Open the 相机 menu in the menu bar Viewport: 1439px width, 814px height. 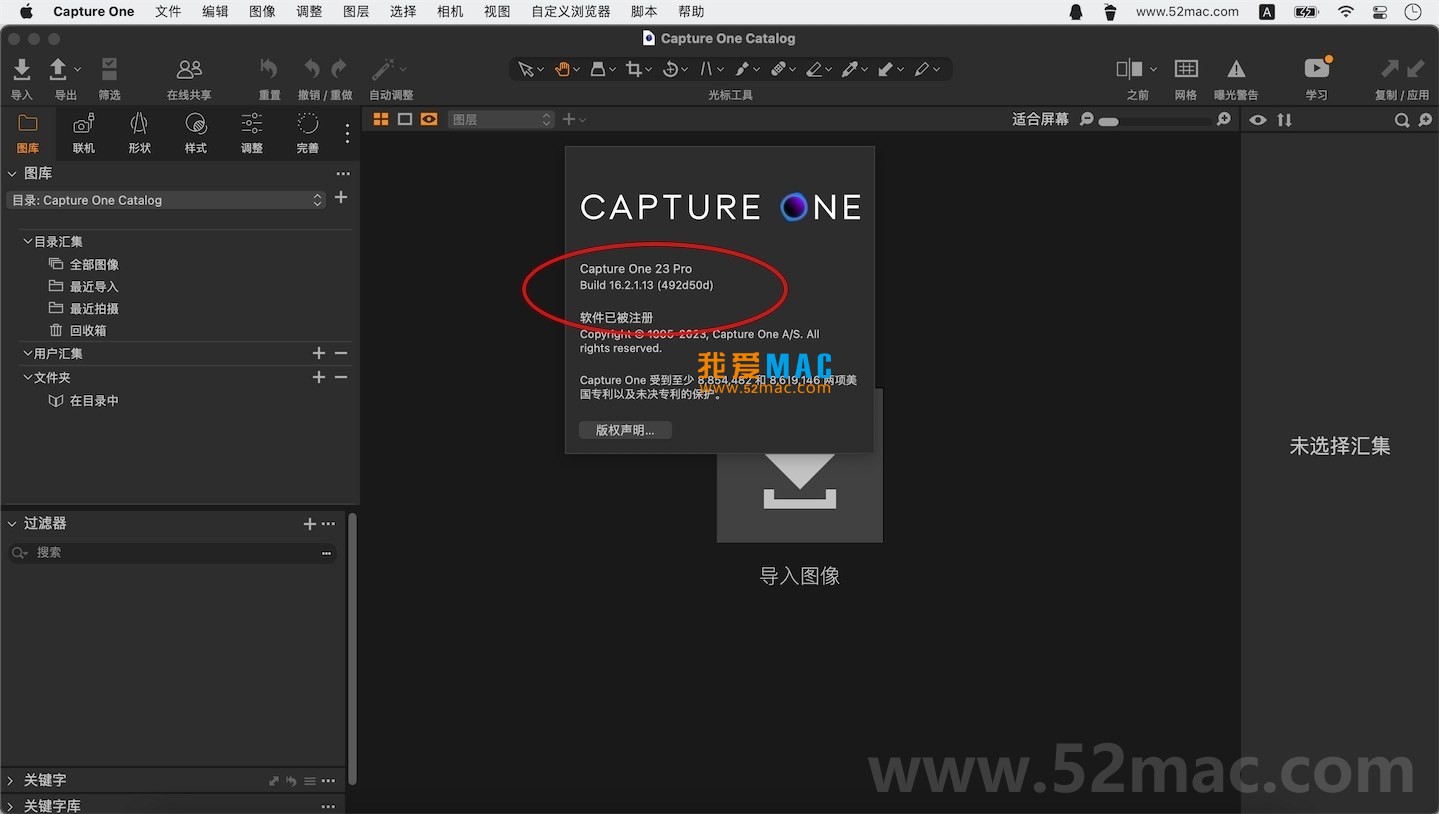tap(449, 11)
